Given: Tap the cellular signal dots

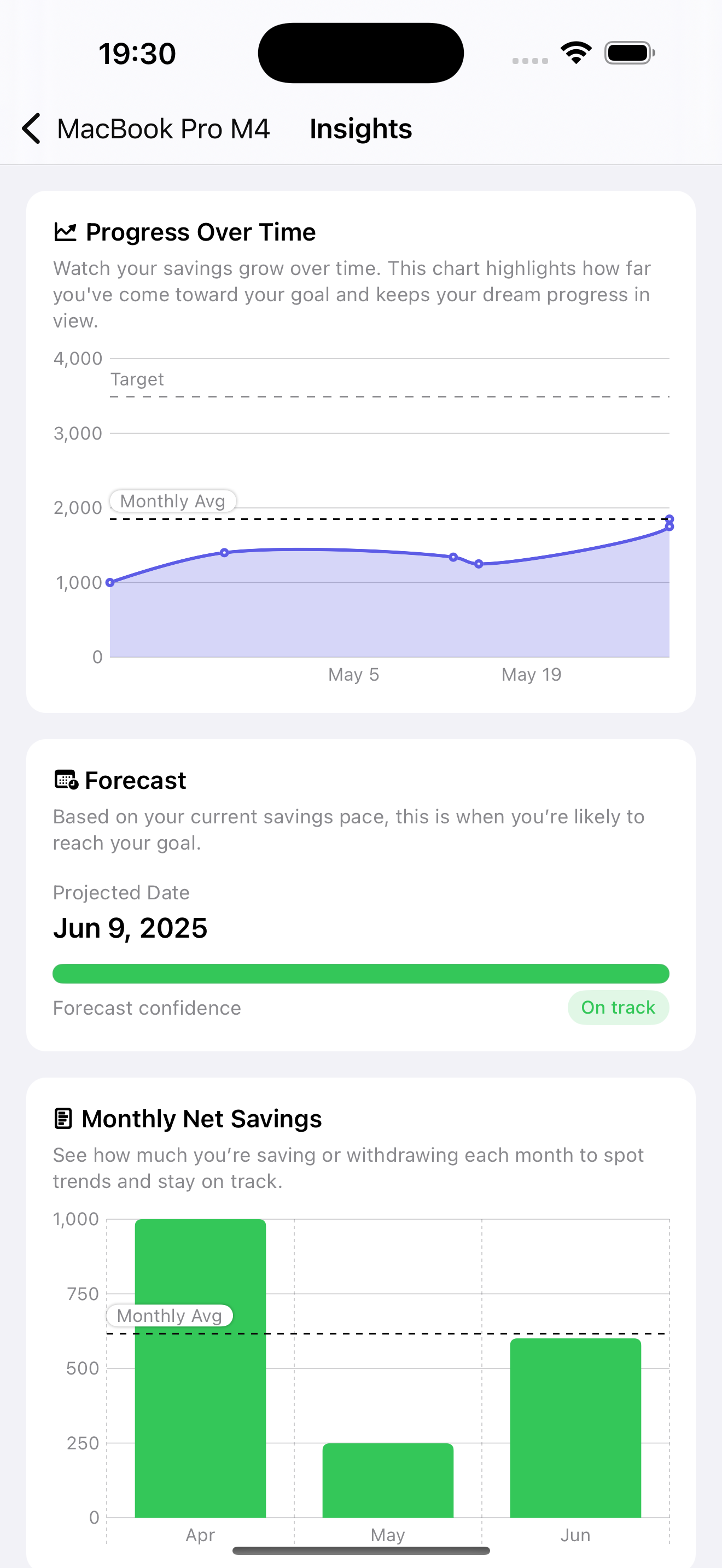Looking at the screenshot, I should (x=529, y=60).
